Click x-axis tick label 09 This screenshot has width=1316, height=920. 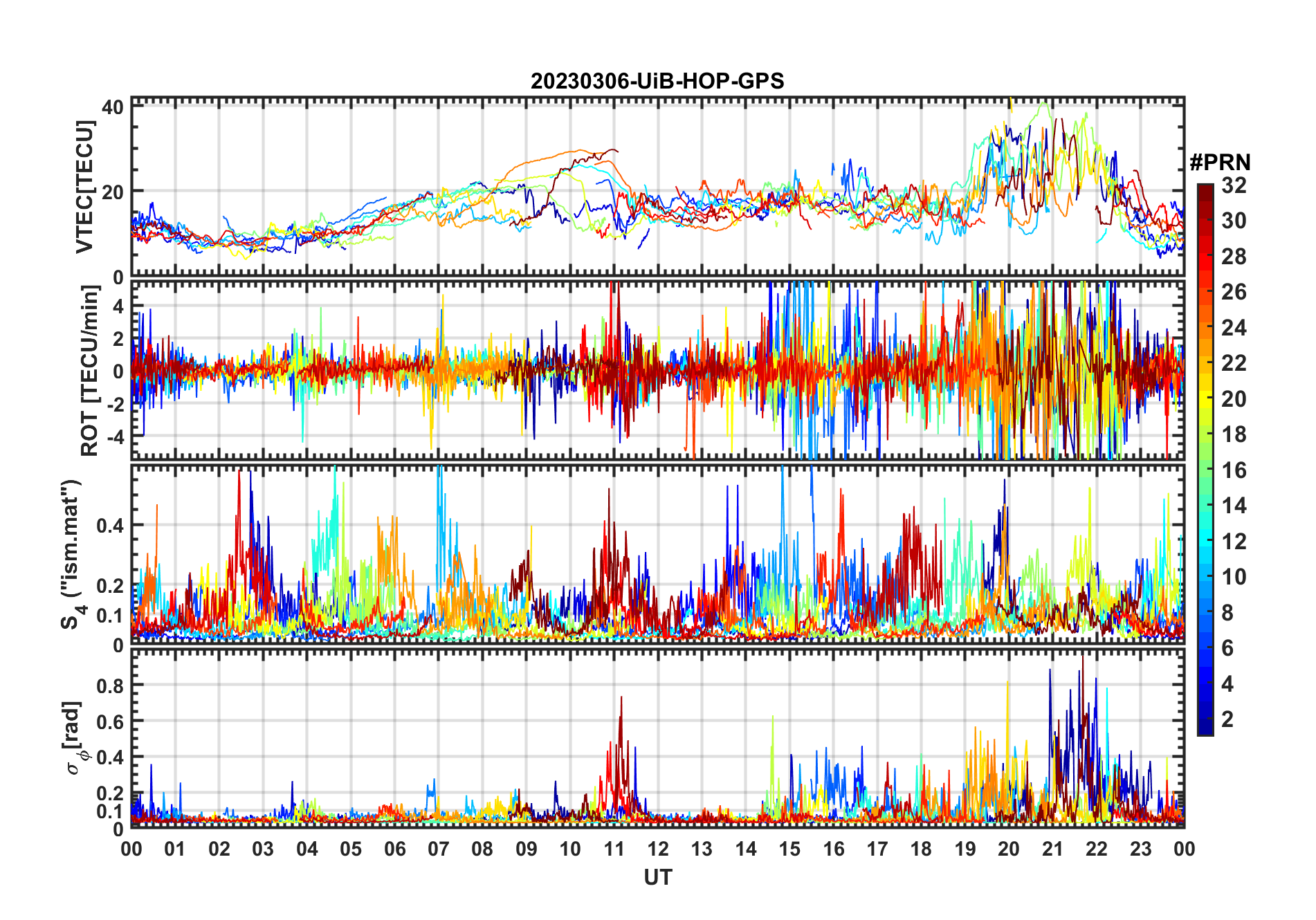click(x=526, y=849)
